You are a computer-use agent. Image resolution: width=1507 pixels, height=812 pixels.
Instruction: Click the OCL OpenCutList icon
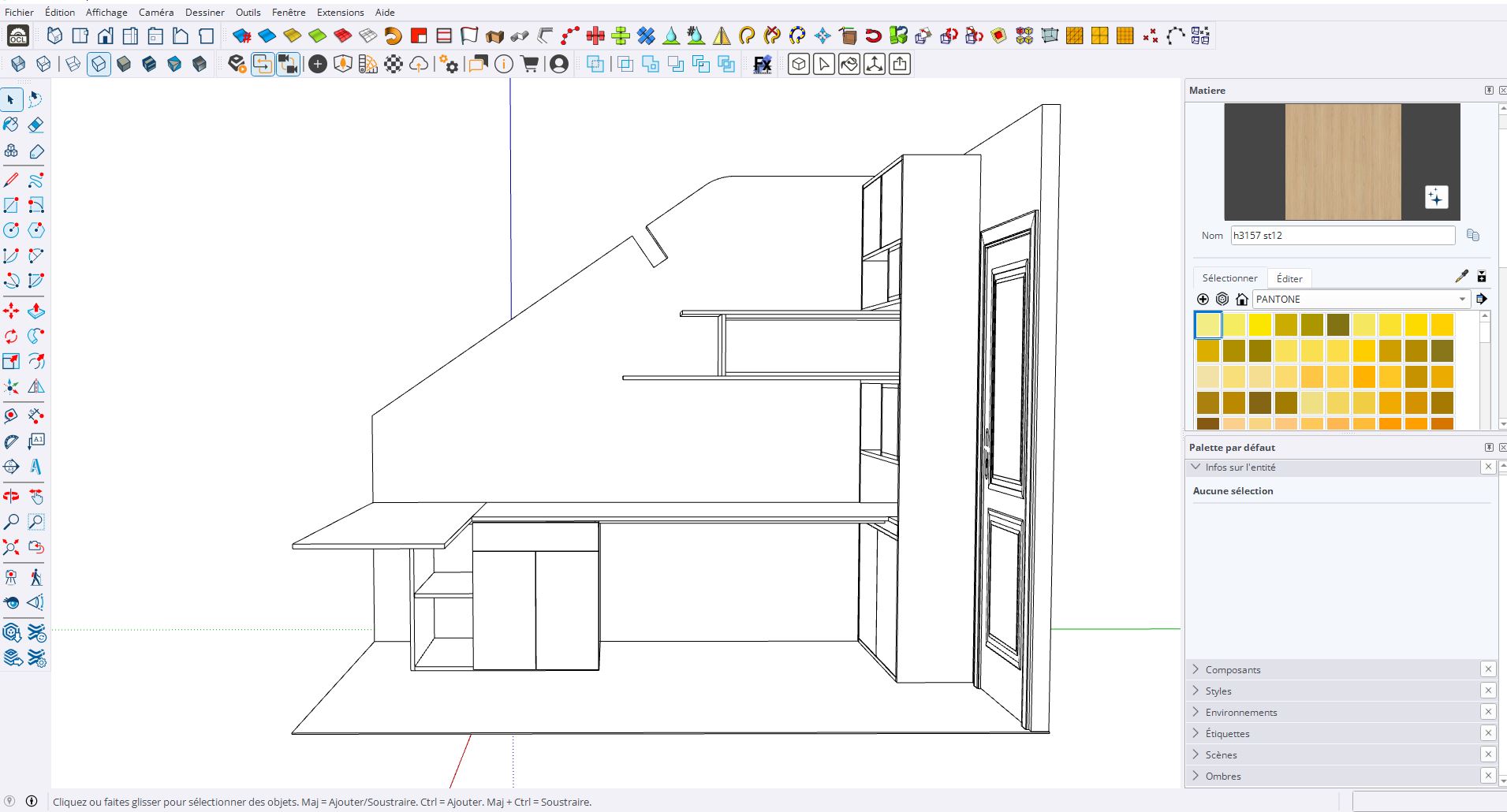pyautogui.click(x=17, y=36)
